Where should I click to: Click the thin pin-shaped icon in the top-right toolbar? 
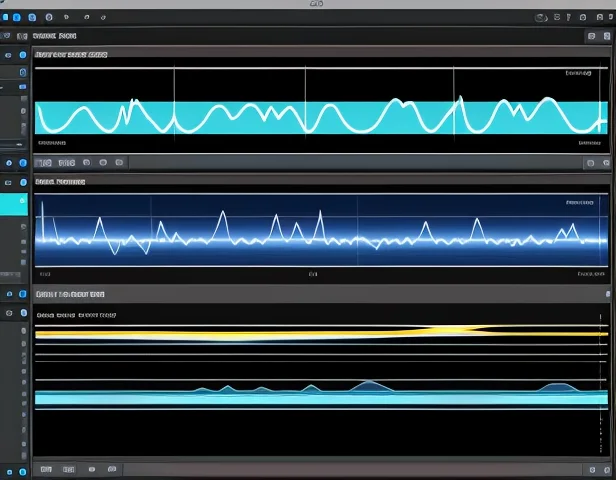(x=568, y=17)
